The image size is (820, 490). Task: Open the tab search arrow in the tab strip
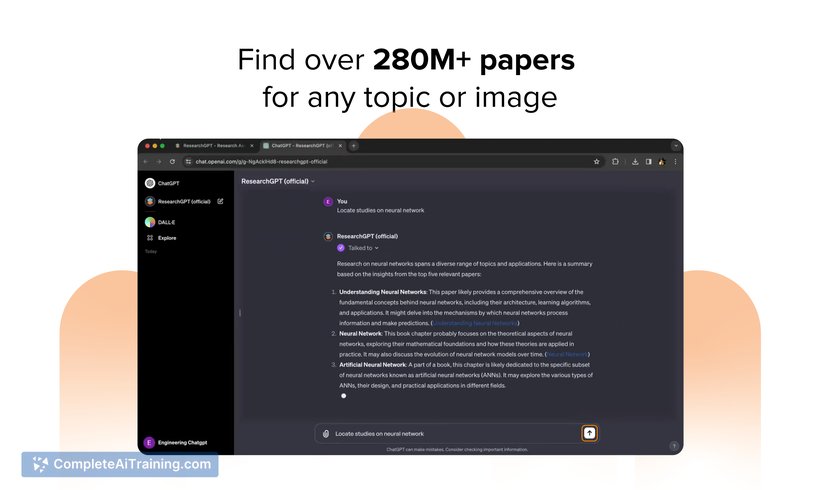click(676, 146)
